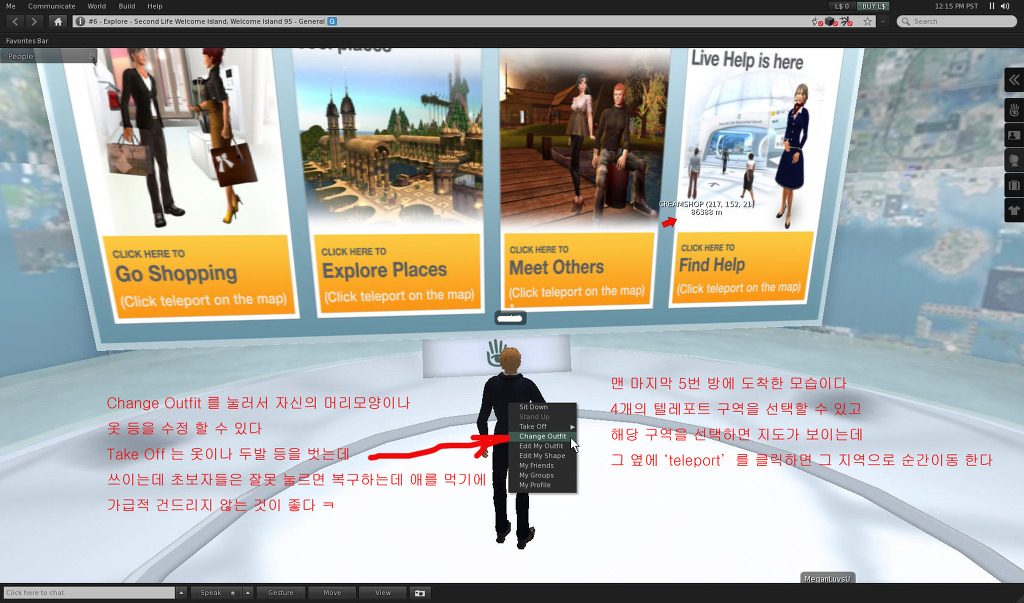1024x603 pixels.
Task: Toggle the Speak voice button
Action: [x=216, y=593]
